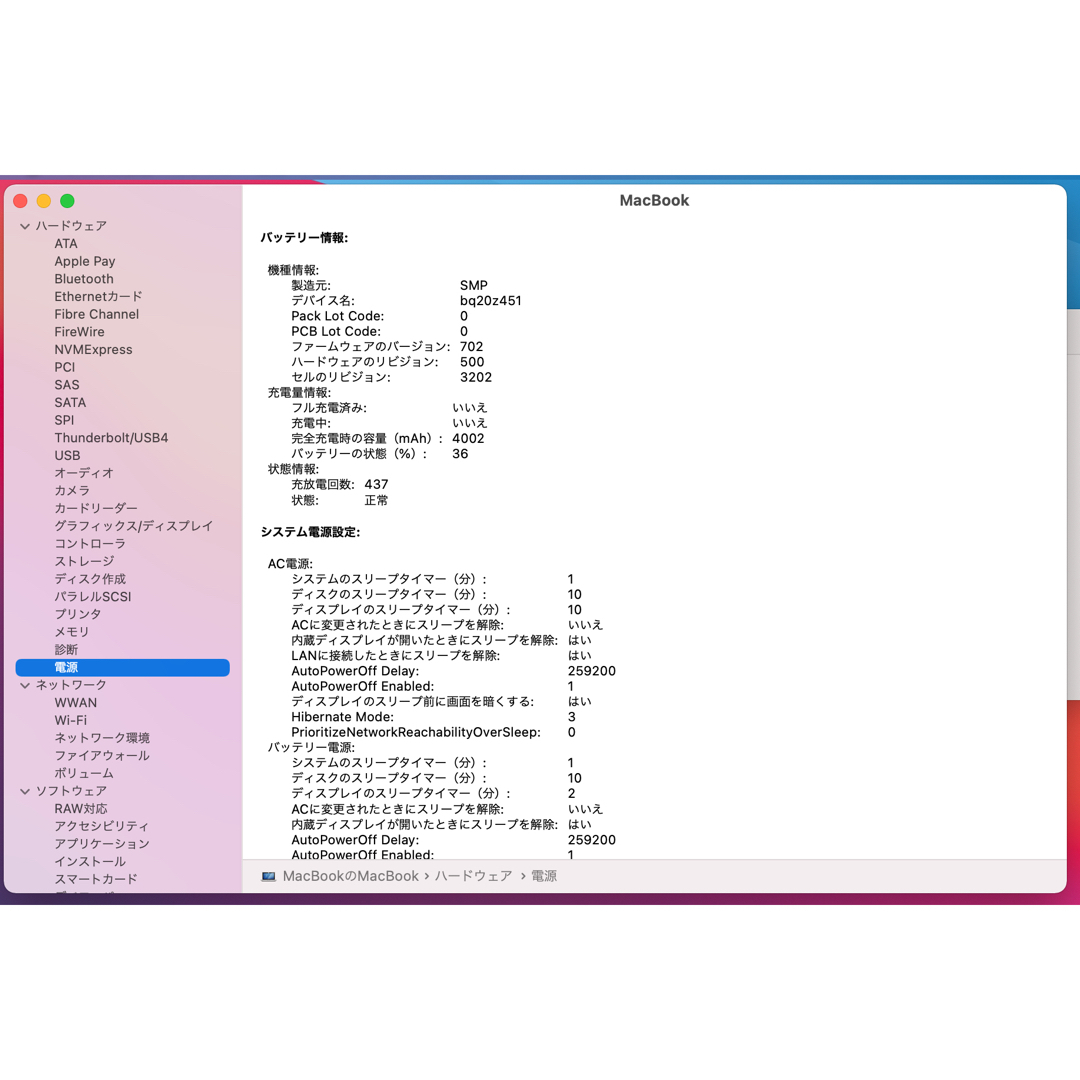Open Thunderbolt/USB4 entry
Screen dimensions: 1080x1080
point(111,438)
